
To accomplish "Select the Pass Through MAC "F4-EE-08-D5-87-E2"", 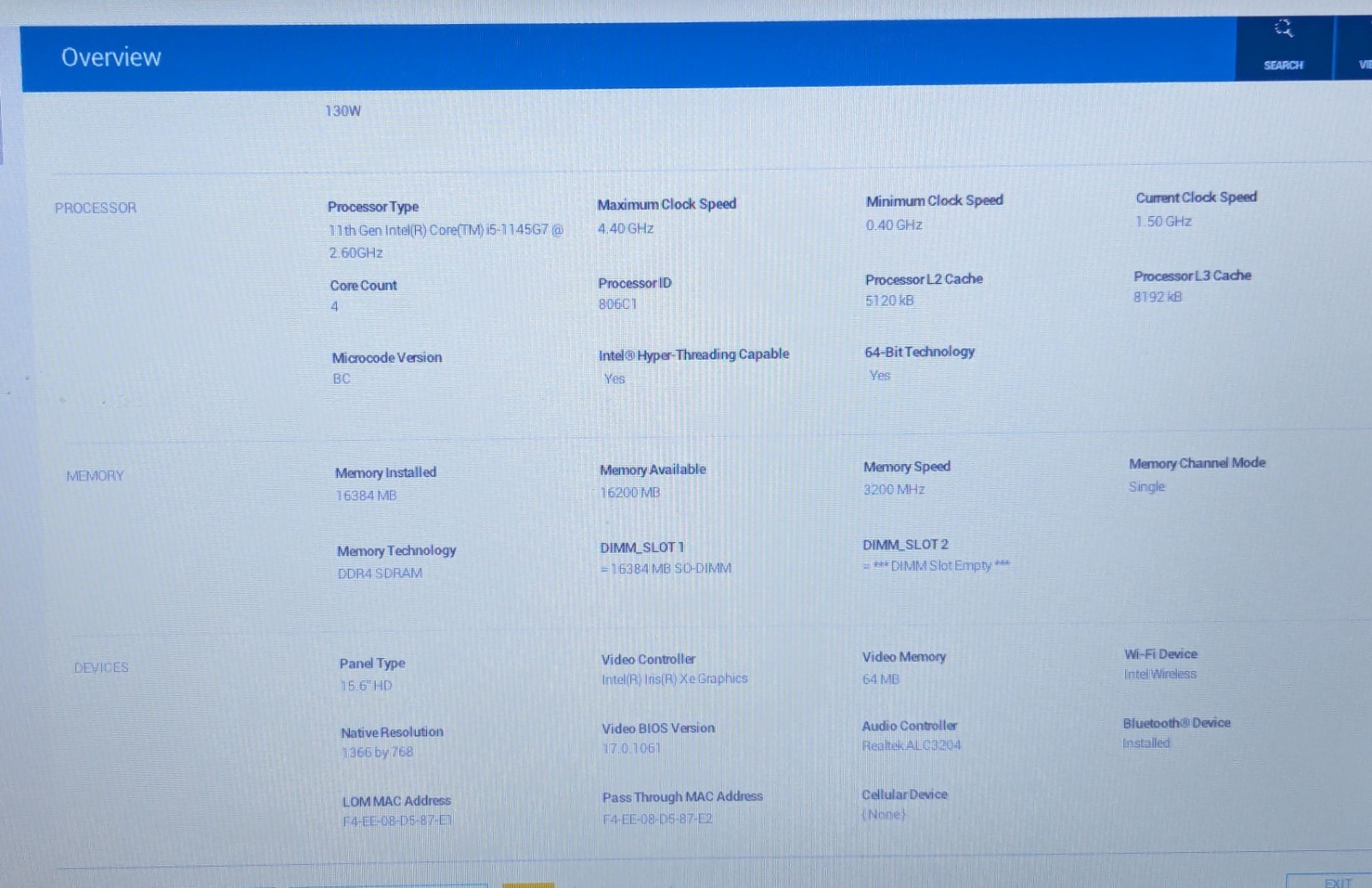I will click(658, 819).
